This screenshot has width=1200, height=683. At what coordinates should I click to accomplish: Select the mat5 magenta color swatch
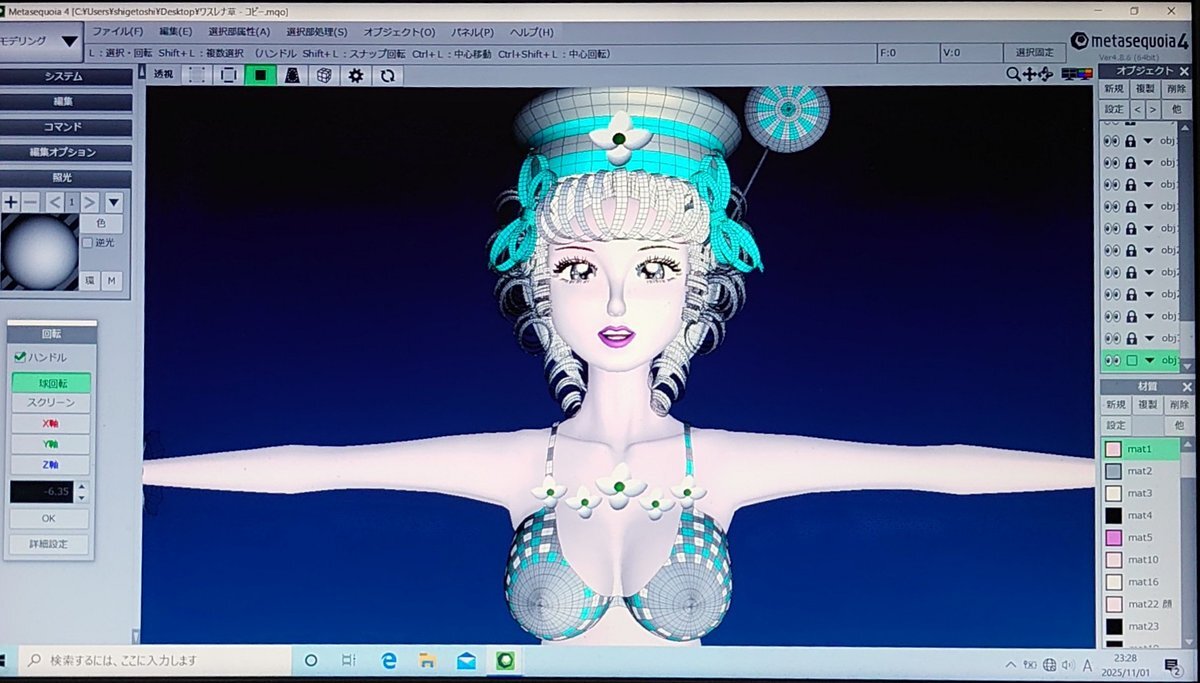[x=1113, y=538]
